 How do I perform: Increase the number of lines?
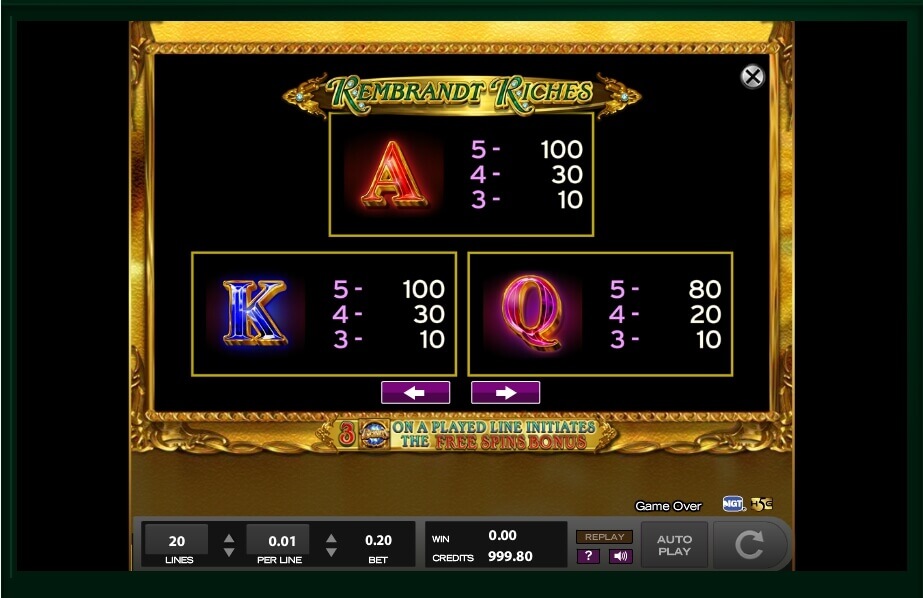pos(229,538)
